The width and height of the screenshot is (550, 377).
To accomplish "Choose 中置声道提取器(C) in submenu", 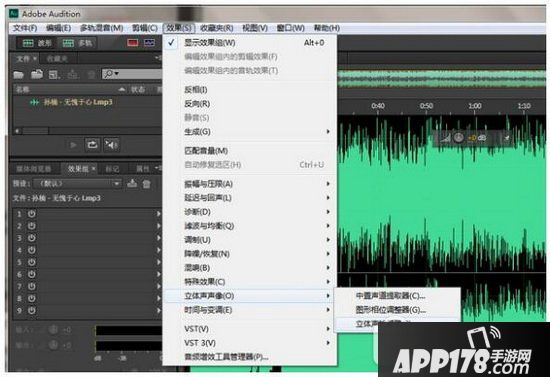I will [x=397, y=296].
